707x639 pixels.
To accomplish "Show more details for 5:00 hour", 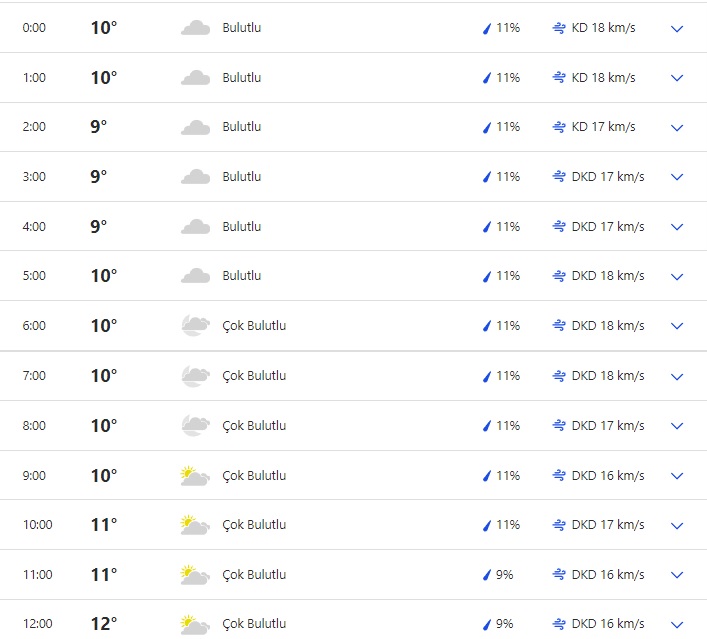I will pos(677,276).
